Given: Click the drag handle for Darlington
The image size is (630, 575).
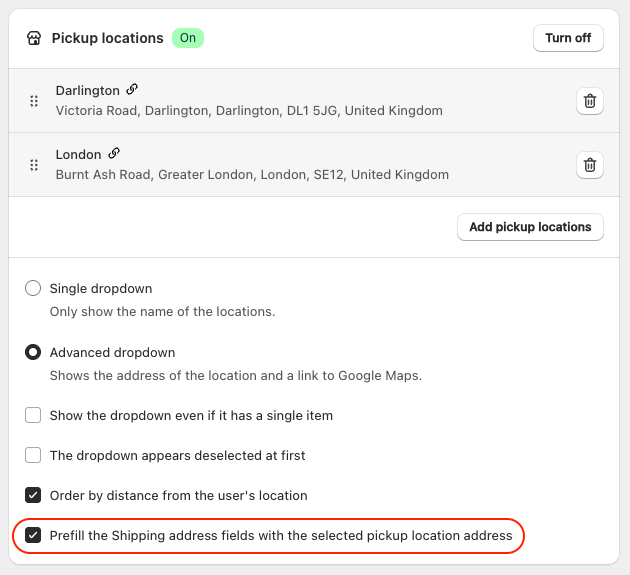Looking at the screenshot, I should click(34, 101).
